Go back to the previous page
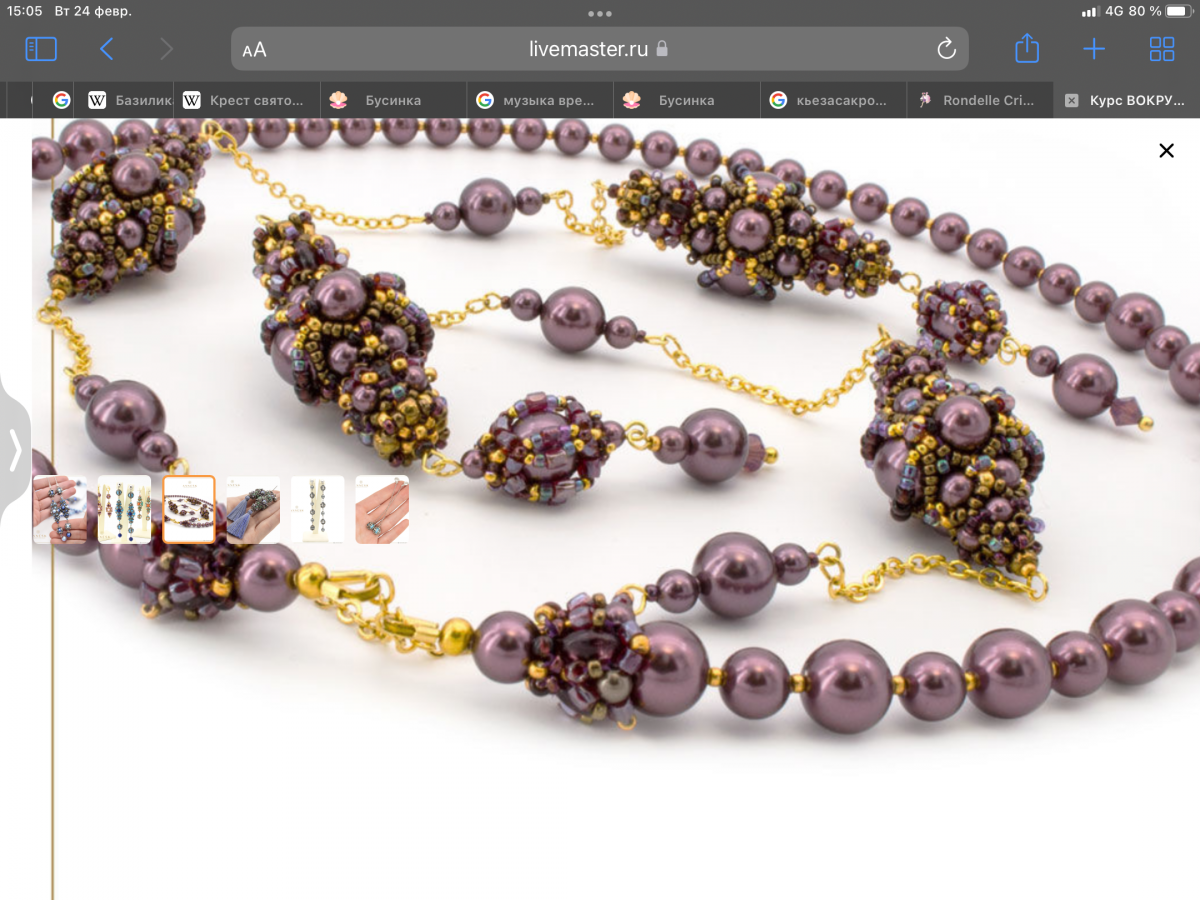Screen dimensions: 1200x900 (107, 49)
